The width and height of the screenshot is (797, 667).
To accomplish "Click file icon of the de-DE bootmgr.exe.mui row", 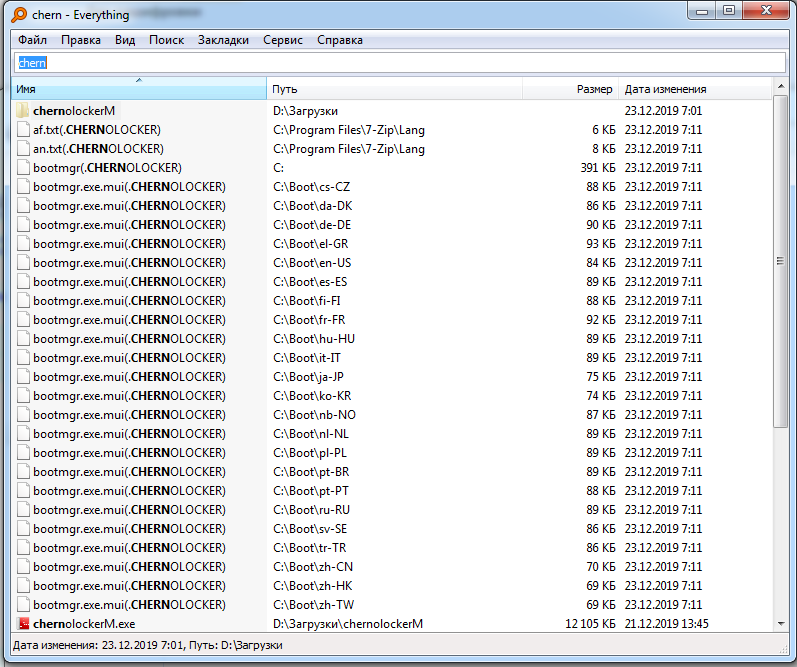I will (x=23, y=224).
